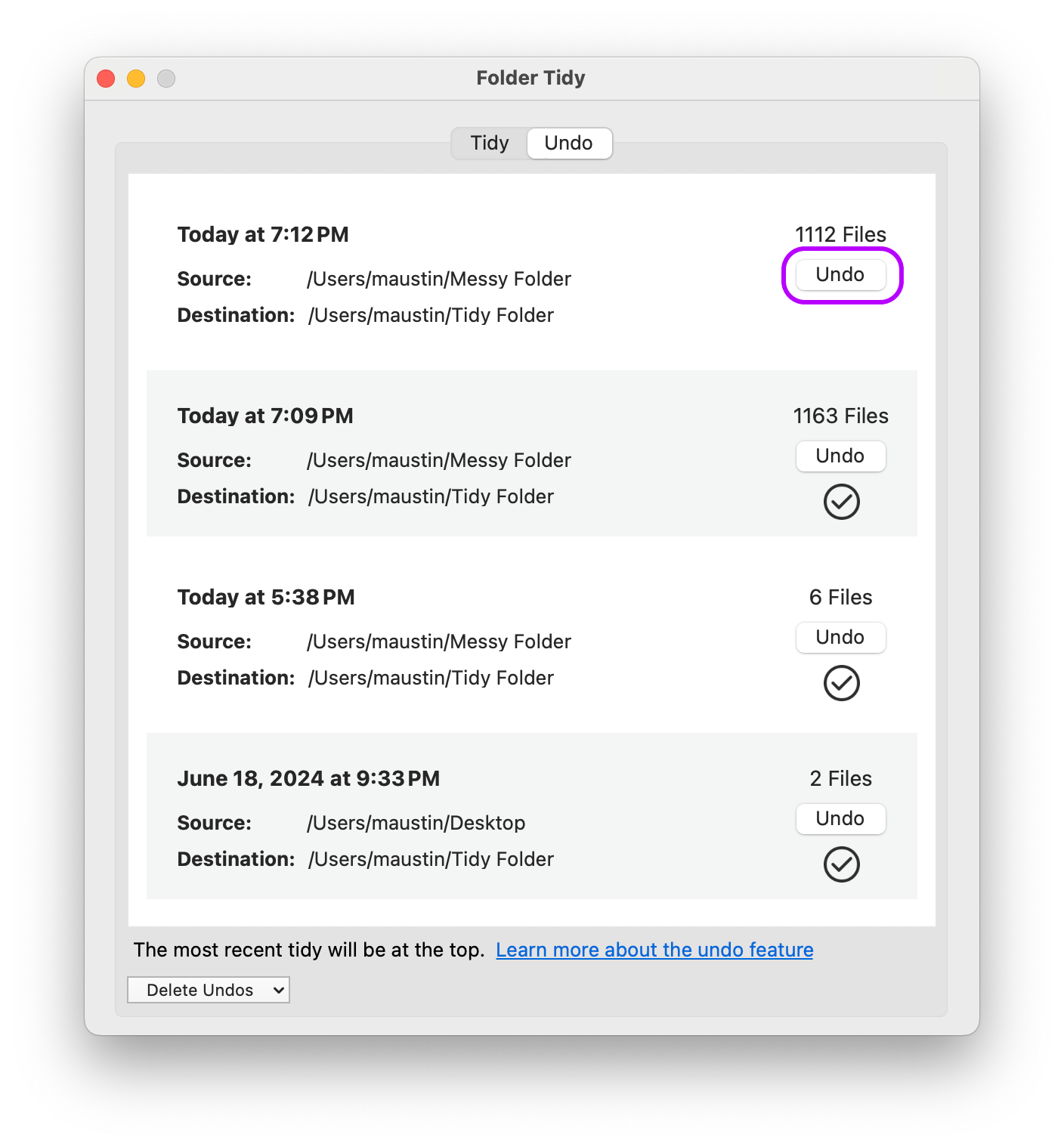Image resolution: width=1064 pixels, height=1147 pixels.
Task: Click the checkmark icon for the 5:38 PM tidy
Action: (841, 683)
